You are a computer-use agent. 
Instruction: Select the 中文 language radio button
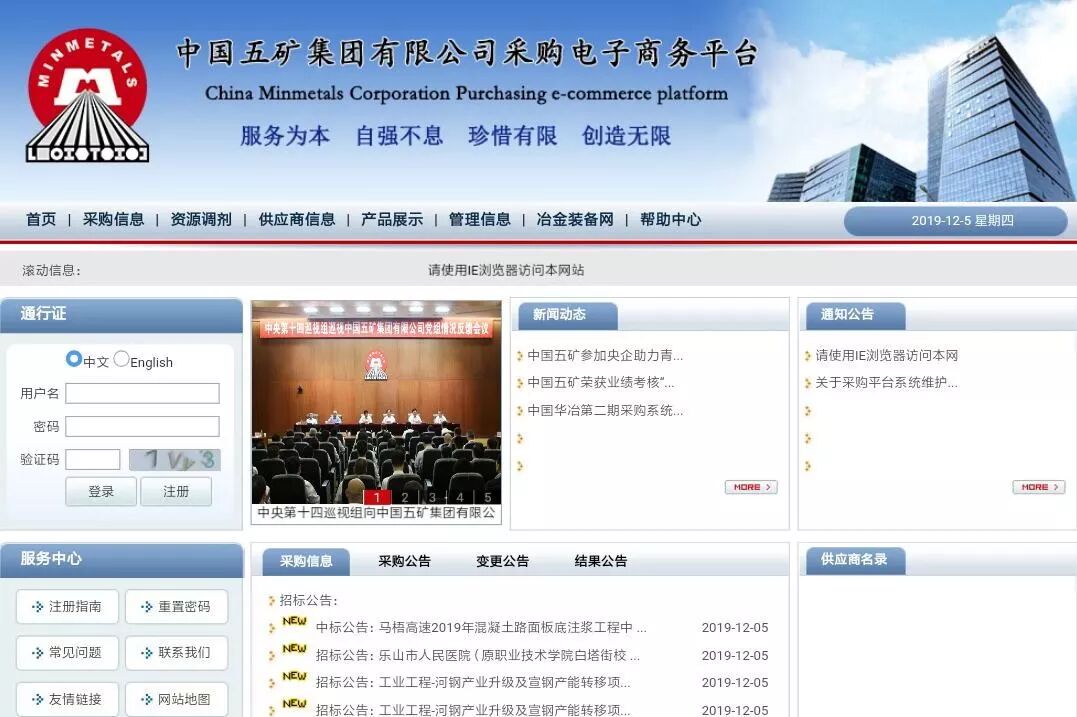pos(73,358)
